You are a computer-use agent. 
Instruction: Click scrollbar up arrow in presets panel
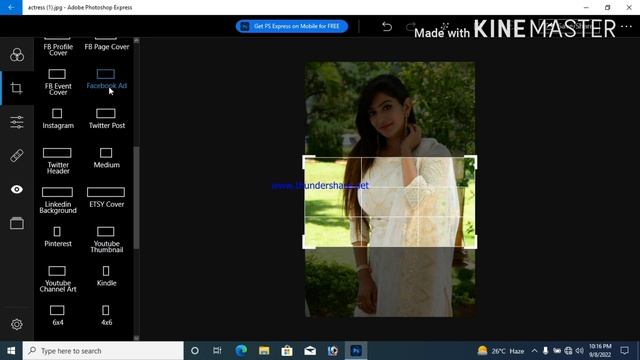[136, 40]
